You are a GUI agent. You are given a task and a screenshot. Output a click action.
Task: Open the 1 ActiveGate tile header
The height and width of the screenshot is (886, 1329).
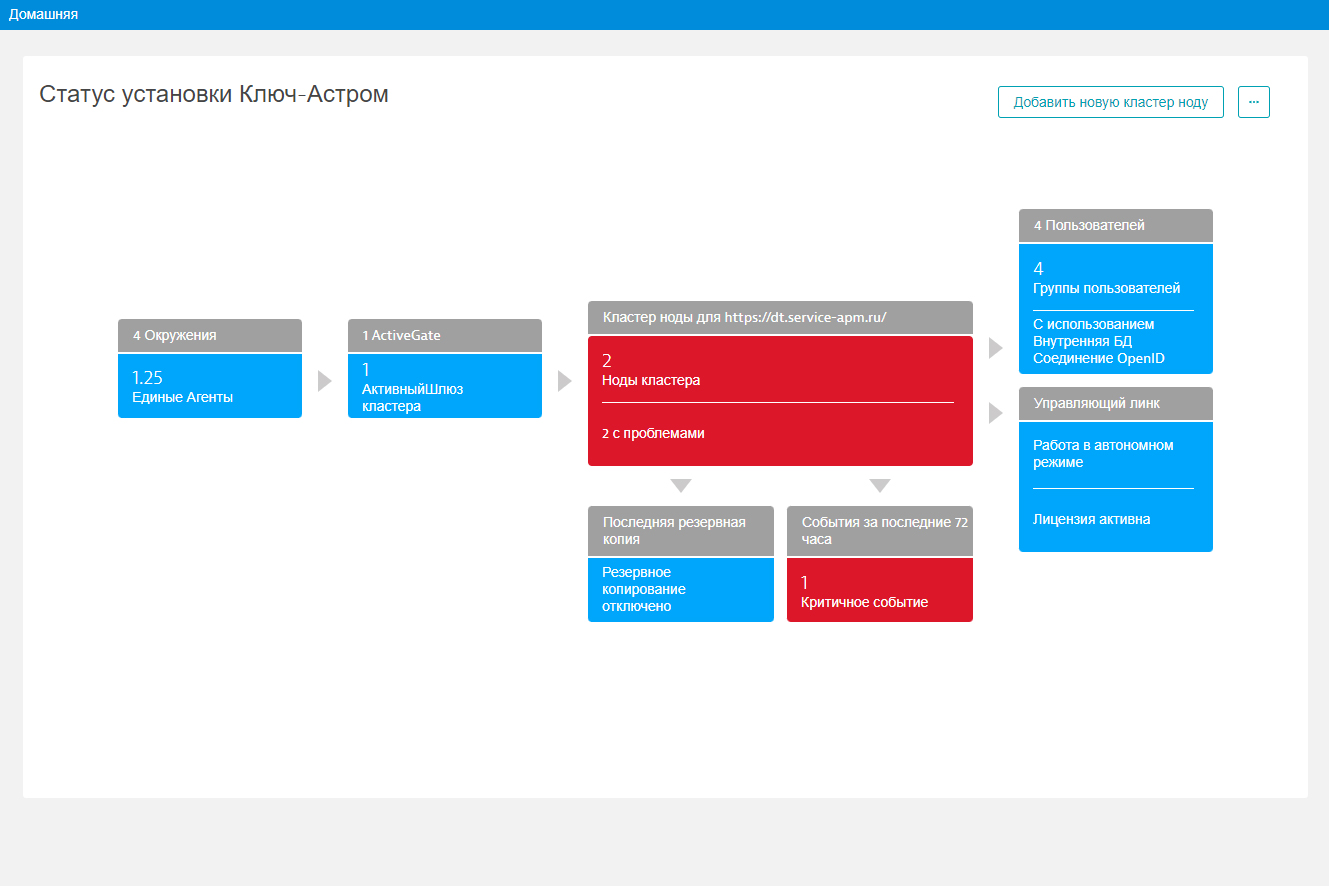point(444,336)
